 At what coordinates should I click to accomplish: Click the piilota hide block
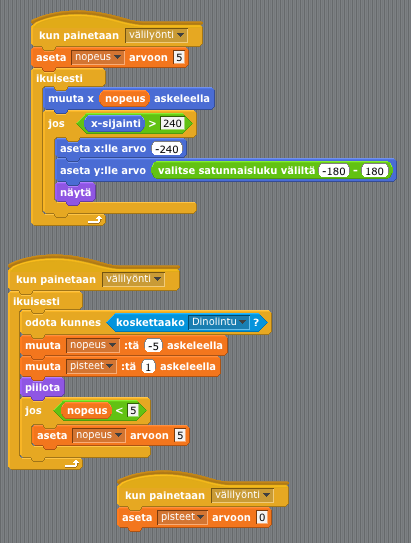click(42, 388)
